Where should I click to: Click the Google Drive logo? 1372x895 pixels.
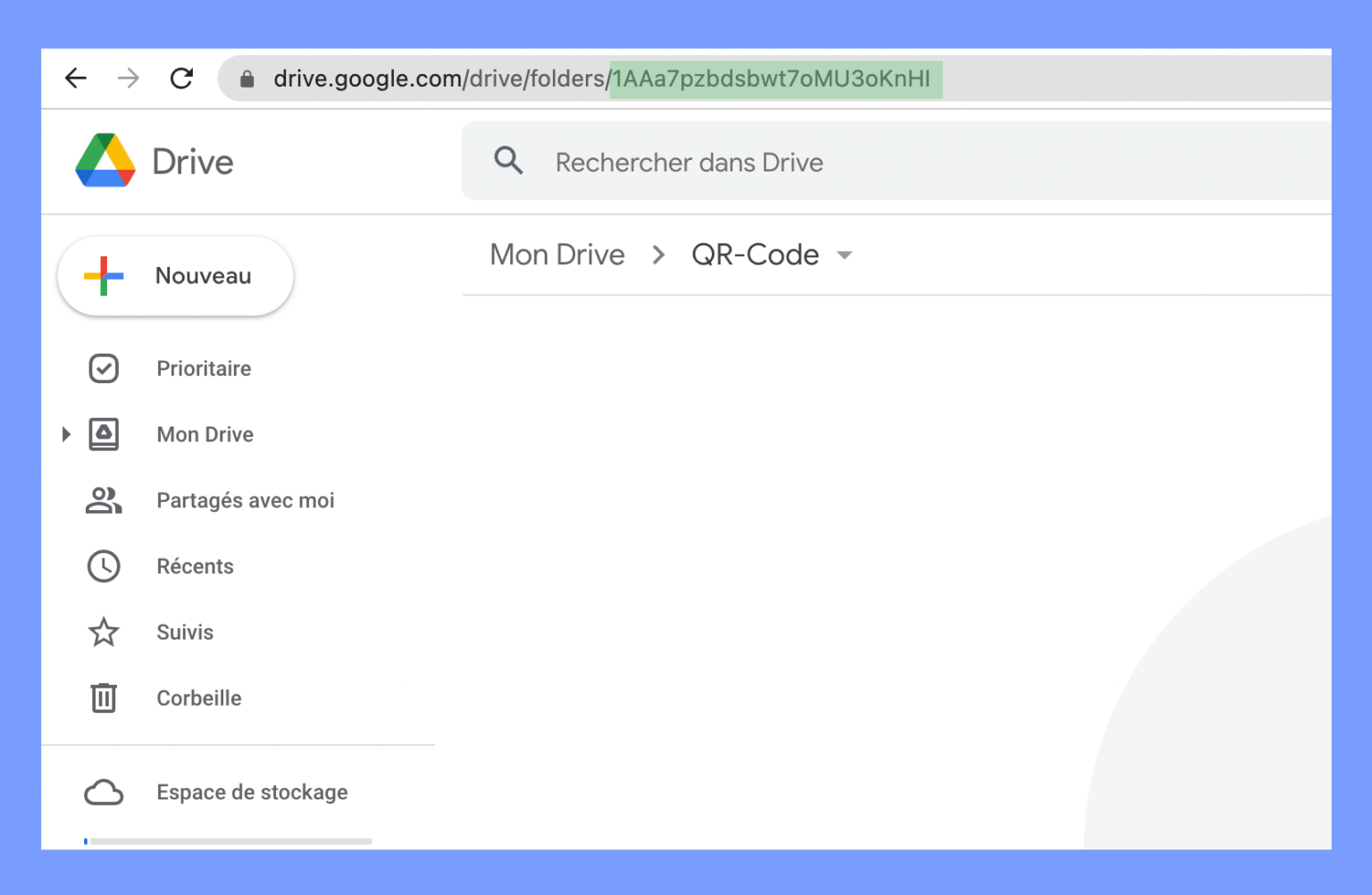click(x=105, y=161)
